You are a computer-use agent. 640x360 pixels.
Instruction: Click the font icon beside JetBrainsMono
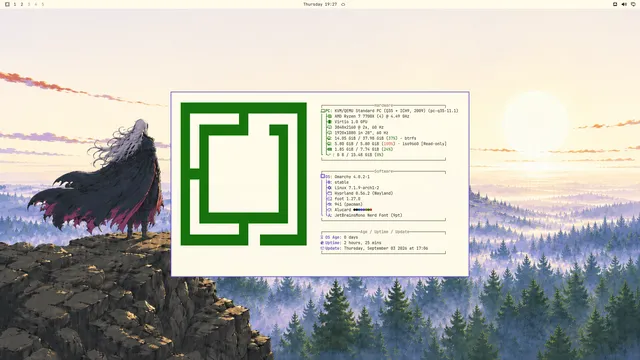329,216
